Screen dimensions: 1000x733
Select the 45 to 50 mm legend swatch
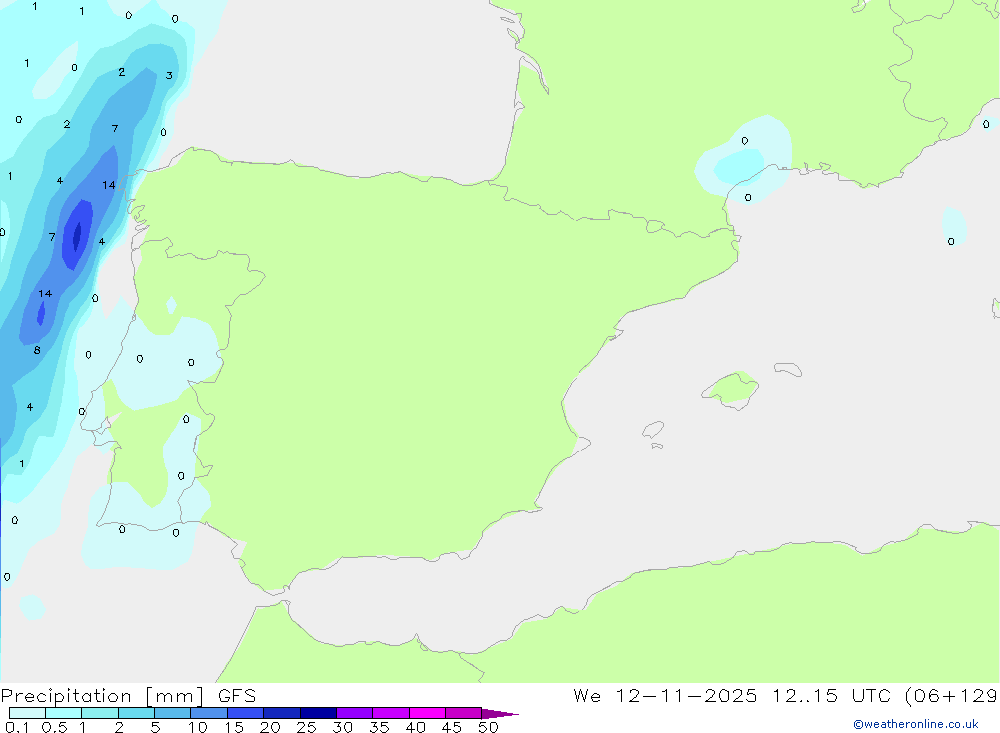click(x=464, y=713)
